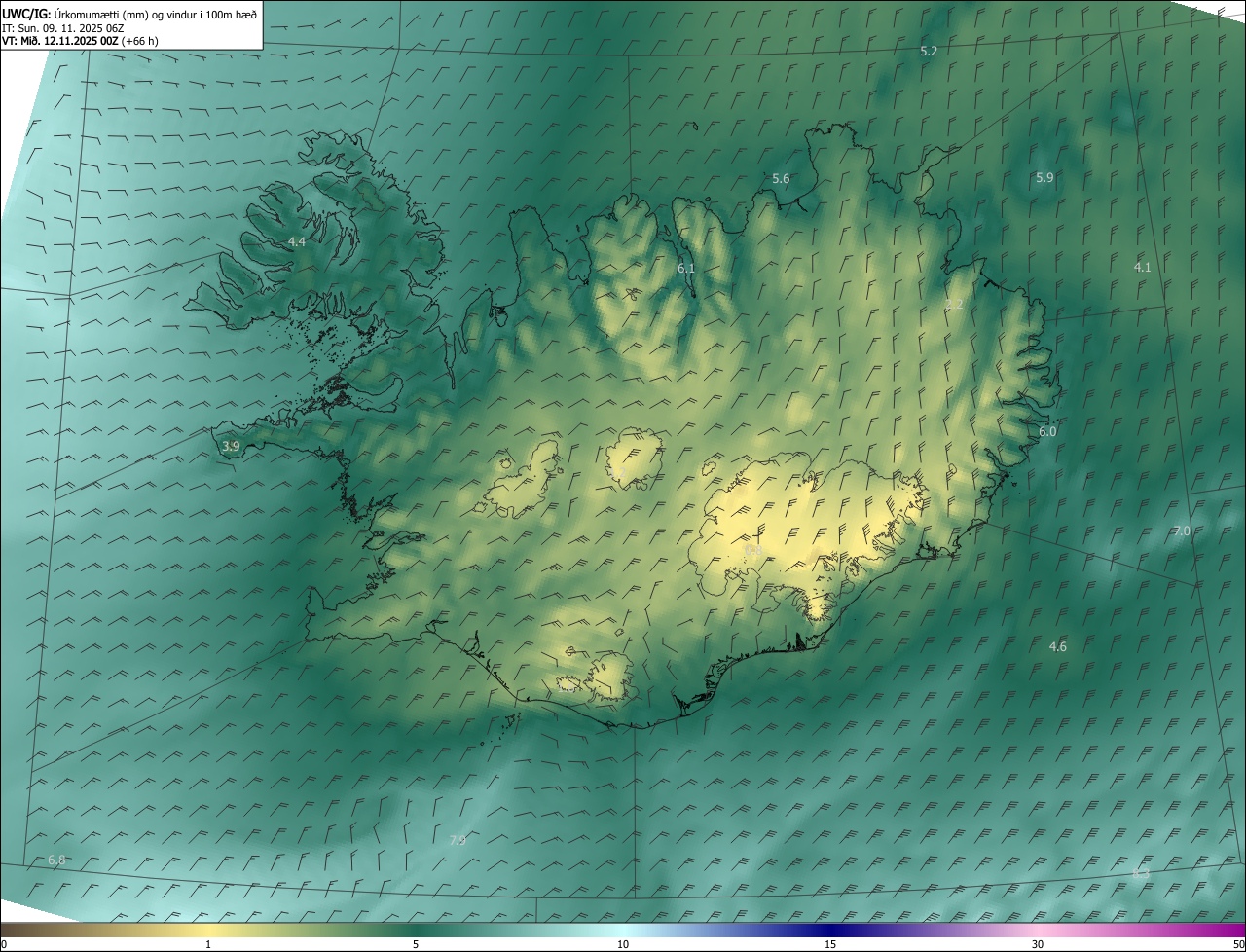Click the color scale tick label '5'
This screenshot has height=952, width=1246.
point(416,944)
